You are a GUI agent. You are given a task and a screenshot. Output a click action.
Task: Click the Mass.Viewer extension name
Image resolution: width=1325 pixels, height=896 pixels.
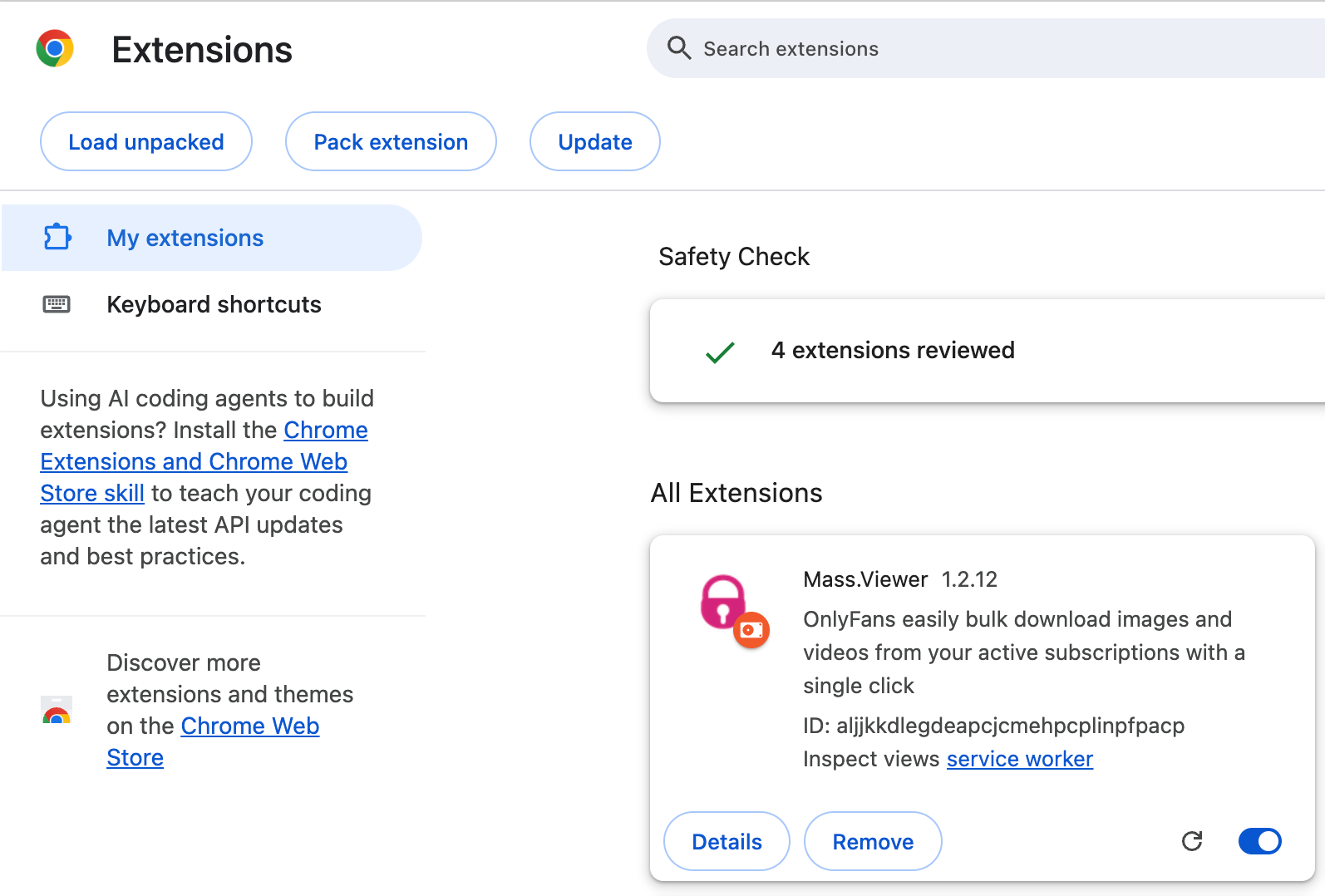(x=865, y=579)
